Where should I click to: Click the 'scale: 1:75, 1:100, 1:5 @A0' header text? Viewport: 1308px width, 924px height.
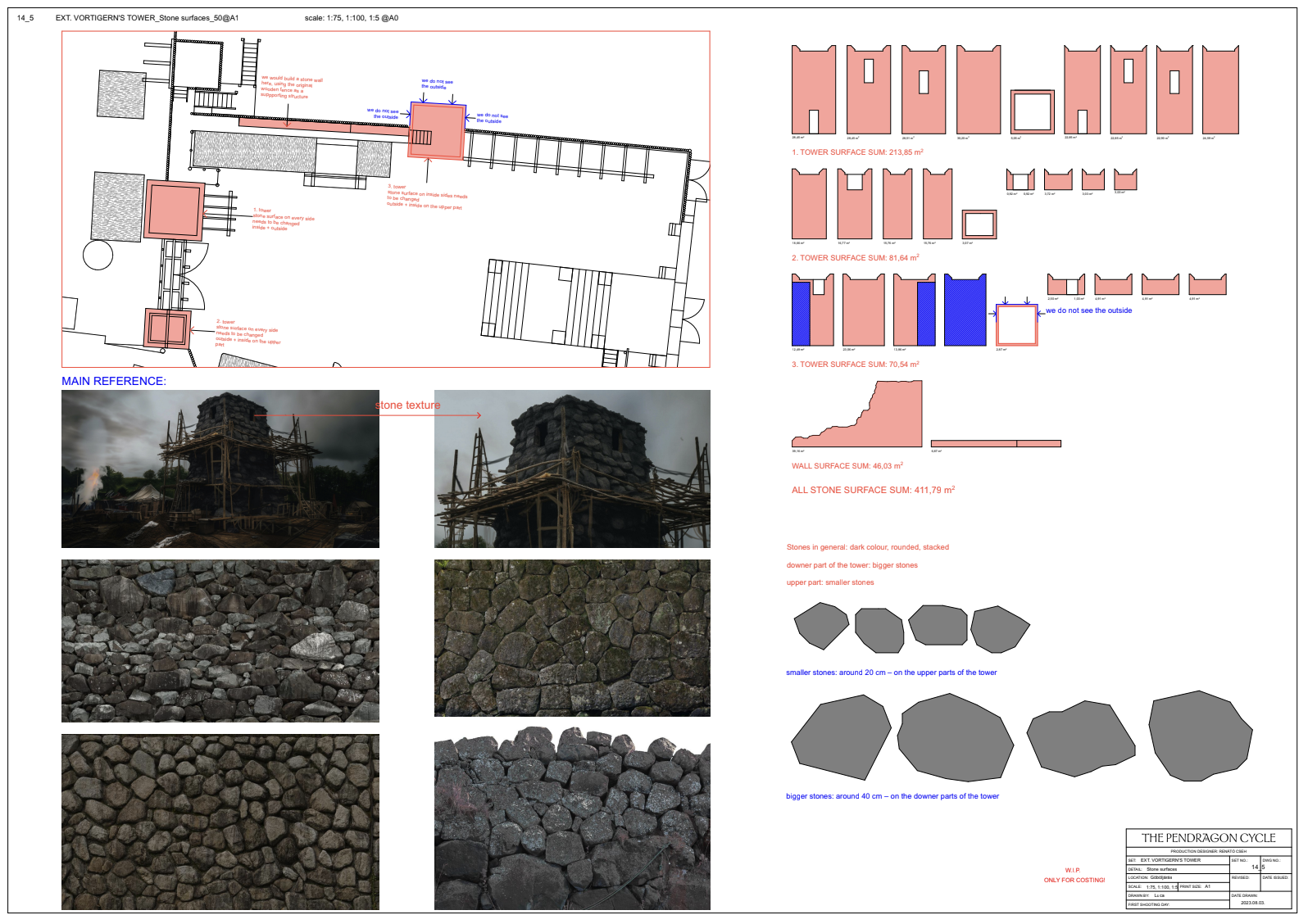coord(352,17)
